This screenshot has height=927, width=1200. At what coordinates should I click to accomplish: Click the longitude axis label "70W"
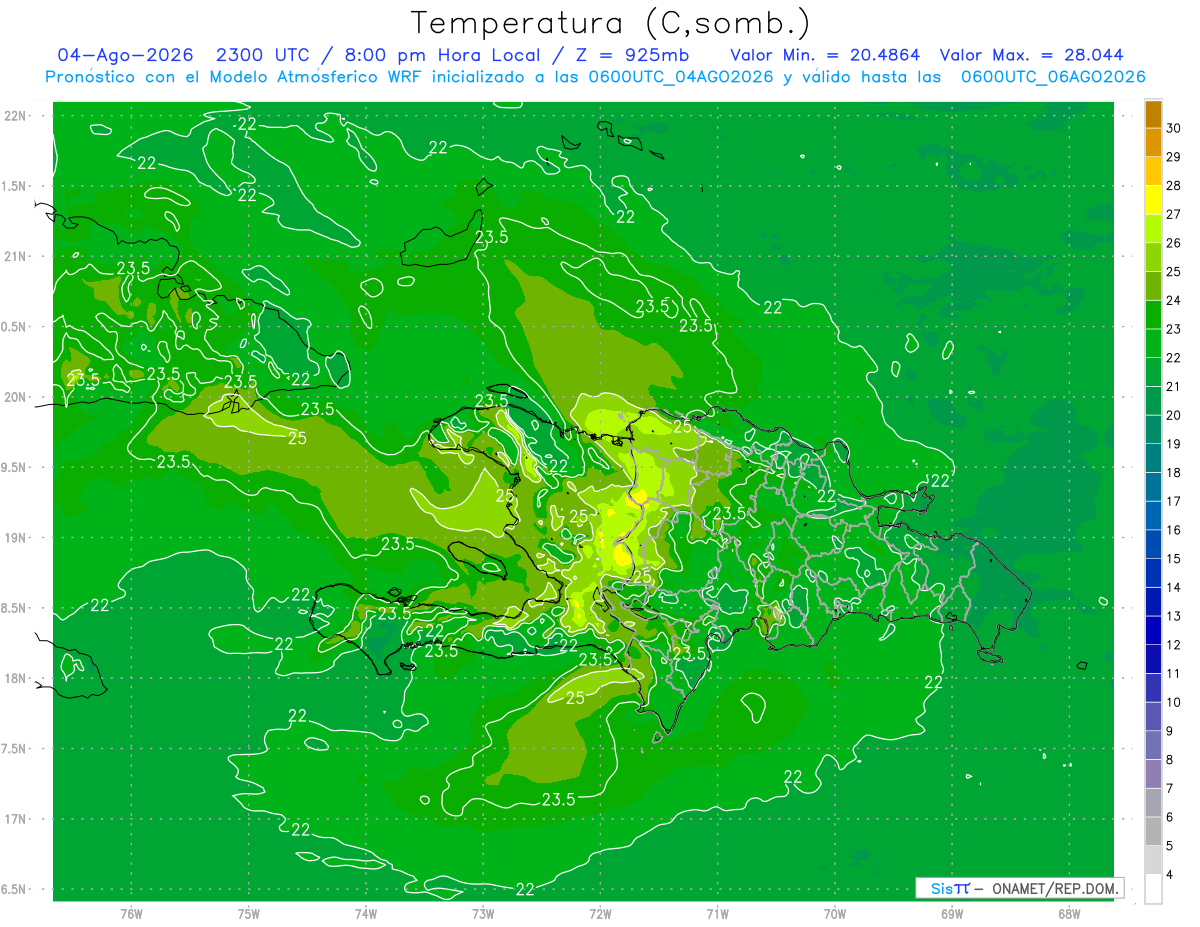(835, 912)
